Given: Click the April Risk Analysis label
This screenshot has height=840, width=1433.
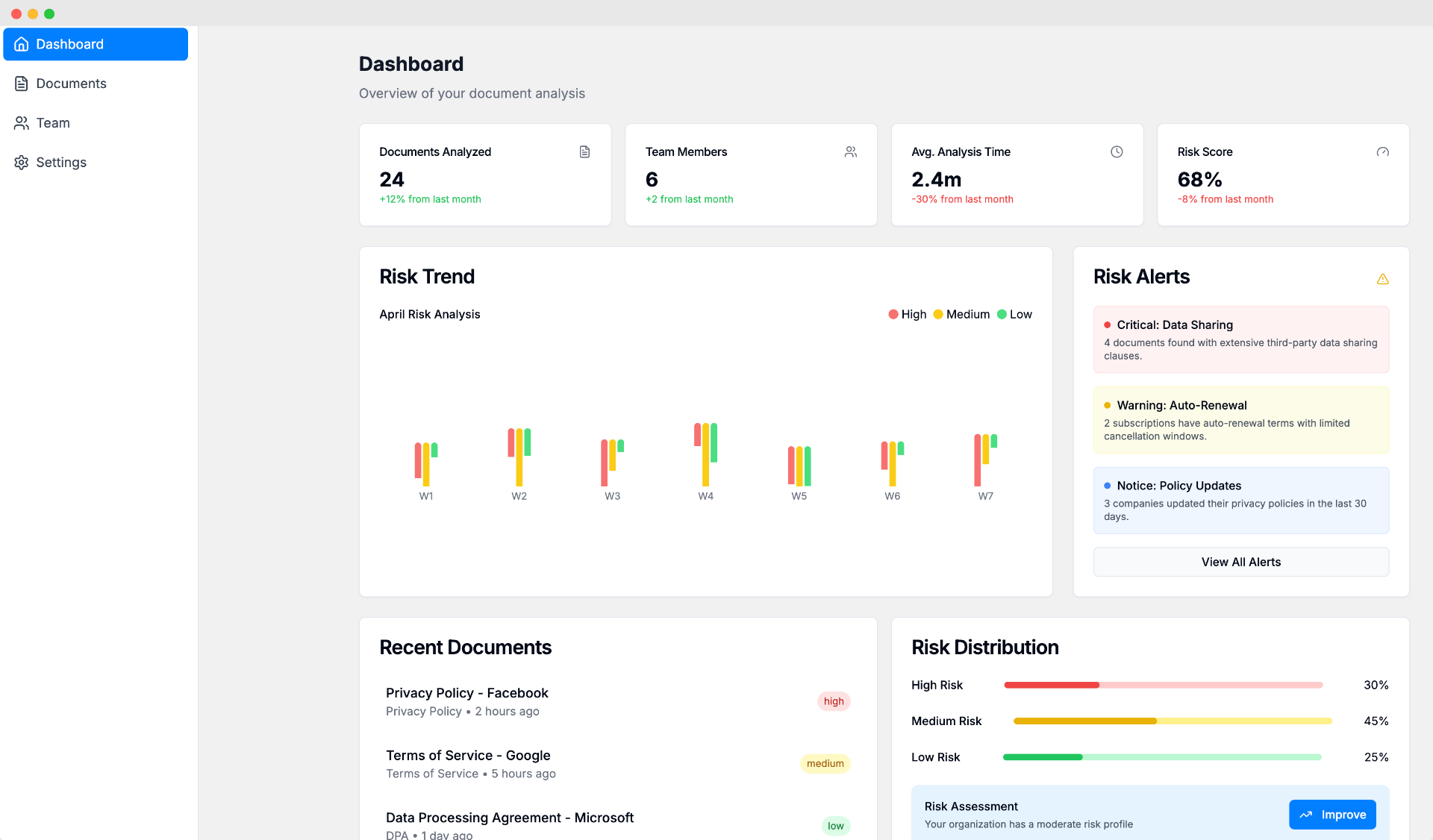Looking at the screenshot, I should coord(430,314).
